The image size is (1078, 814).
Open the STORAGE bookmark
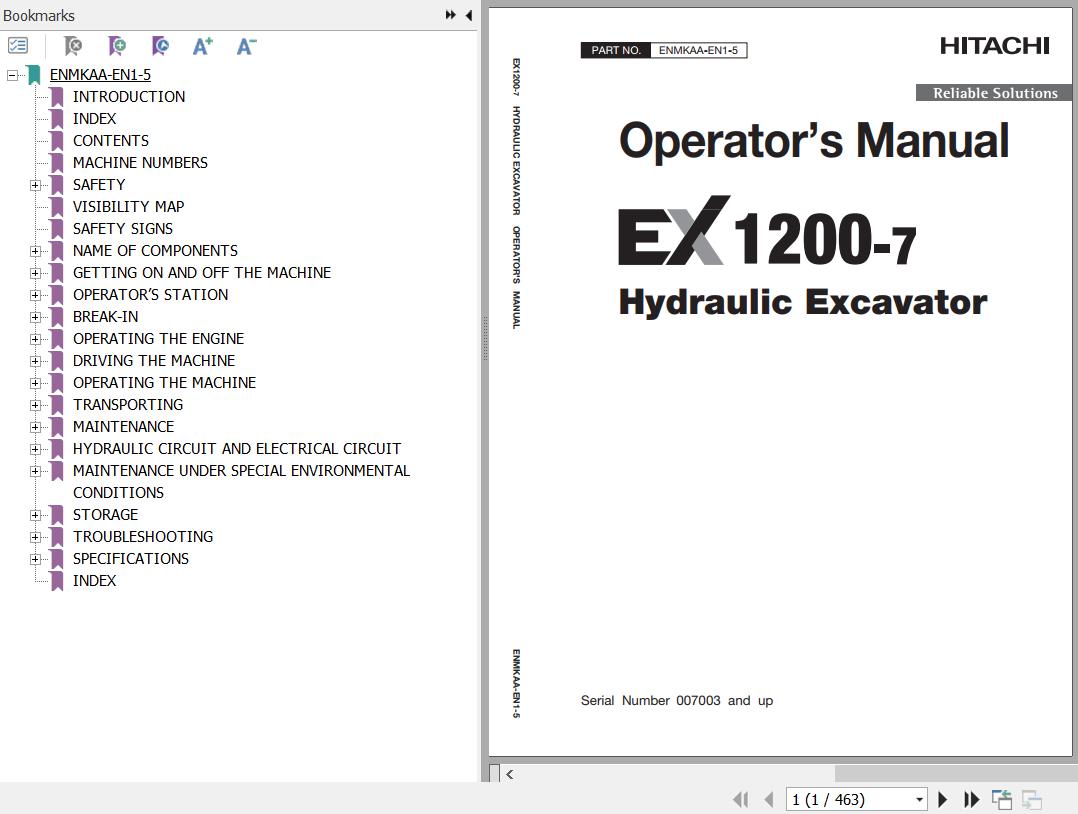[106, 515]
